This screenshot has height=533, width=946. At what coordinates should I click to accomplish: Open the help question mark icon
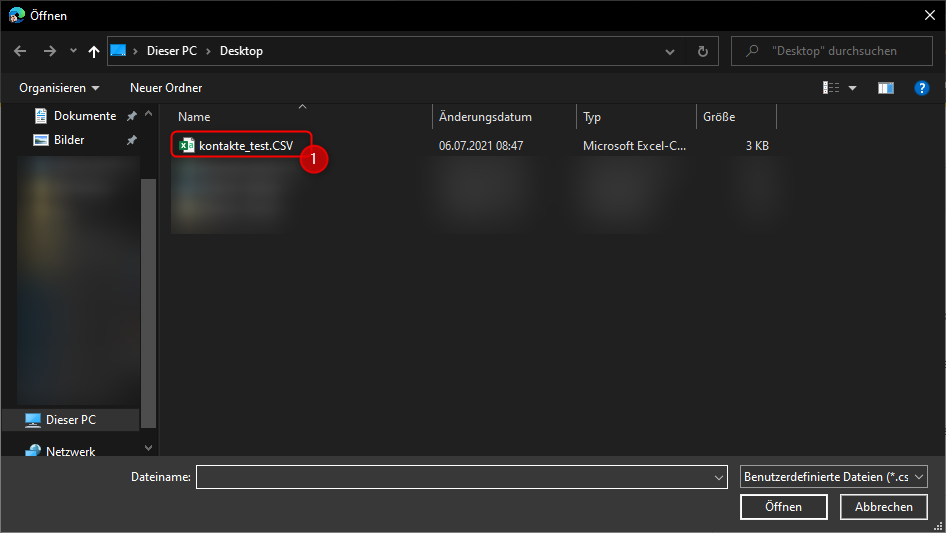[x=922, y=88]
